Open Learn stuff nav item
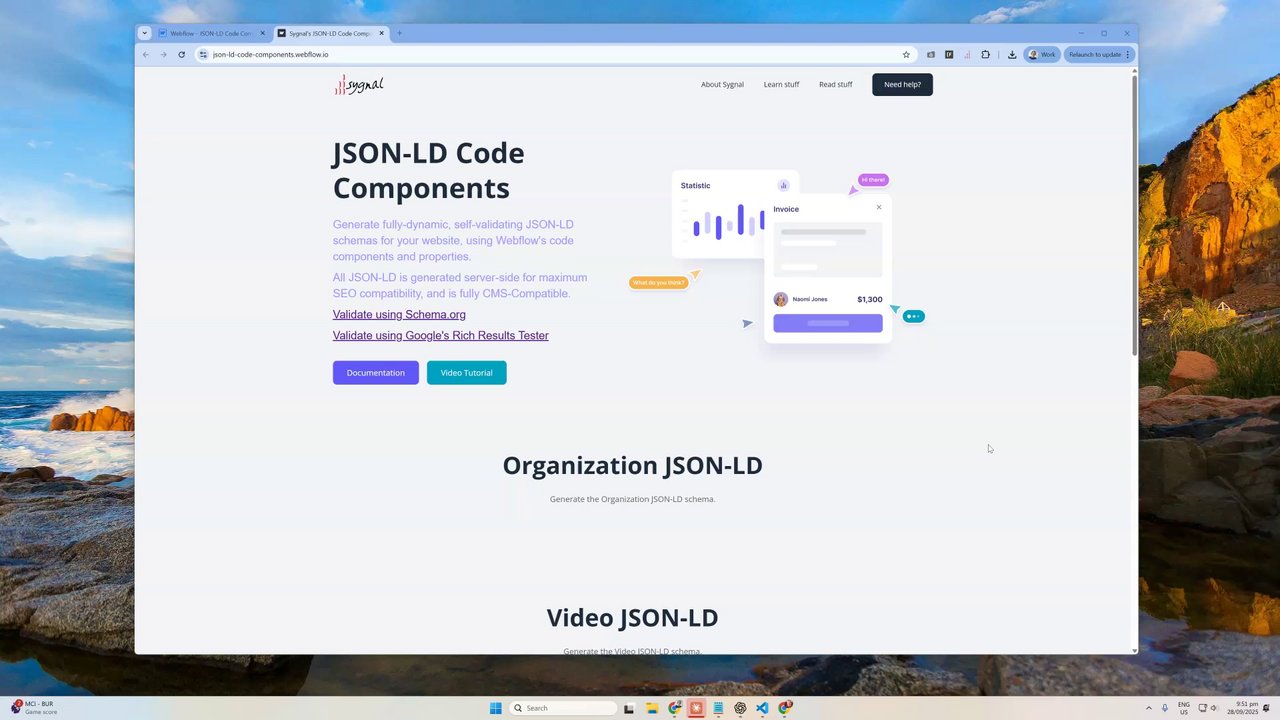 (781, 84)
